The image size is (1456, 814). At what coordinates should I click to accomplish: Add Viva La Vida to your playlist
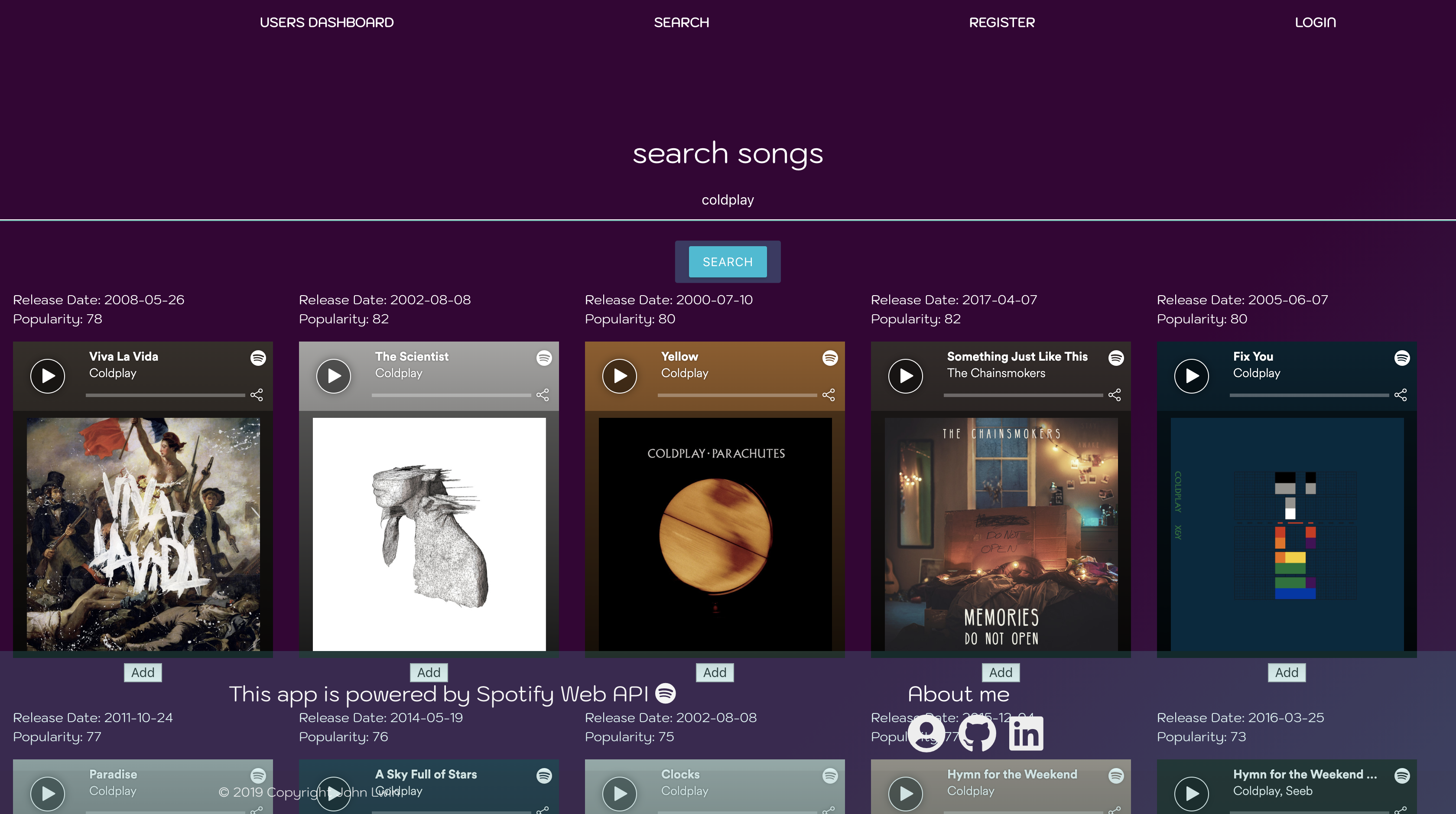point(143,672)
